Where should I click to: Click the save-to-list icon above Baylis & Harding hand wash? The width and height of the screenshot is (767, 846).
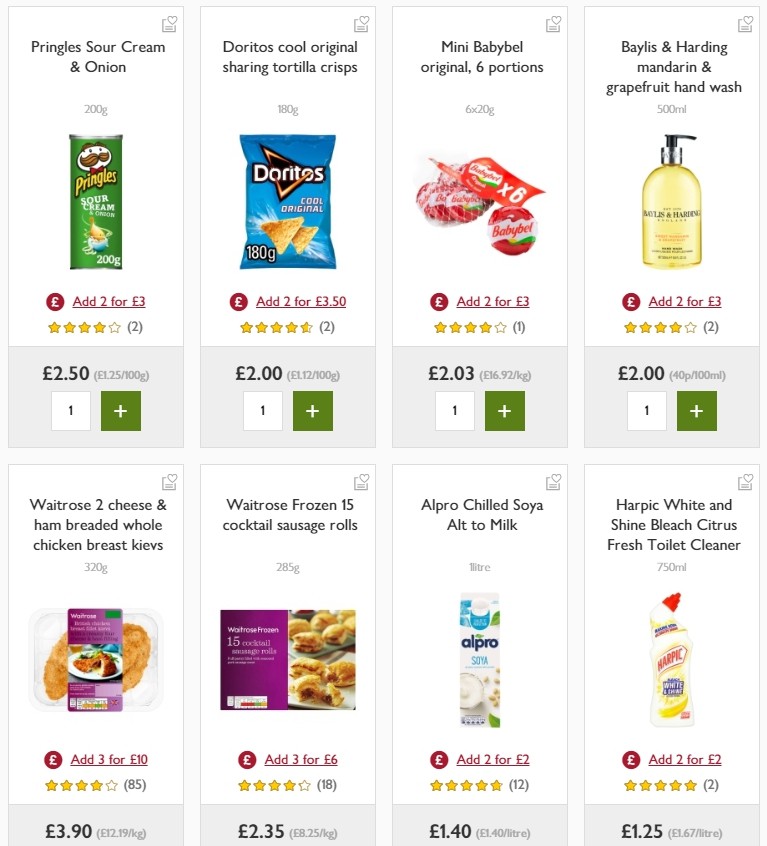(745, 23)
